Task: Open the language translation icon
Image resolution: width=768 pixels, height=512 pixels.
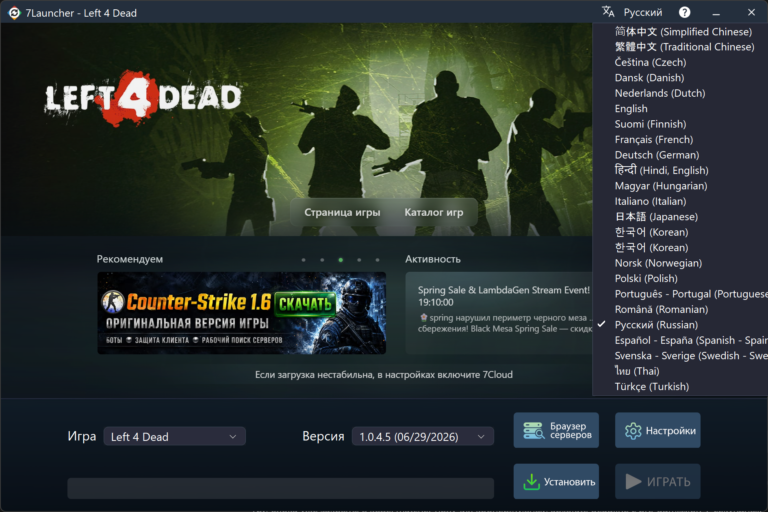Action: pyautogui.click(x=608, y=12)
